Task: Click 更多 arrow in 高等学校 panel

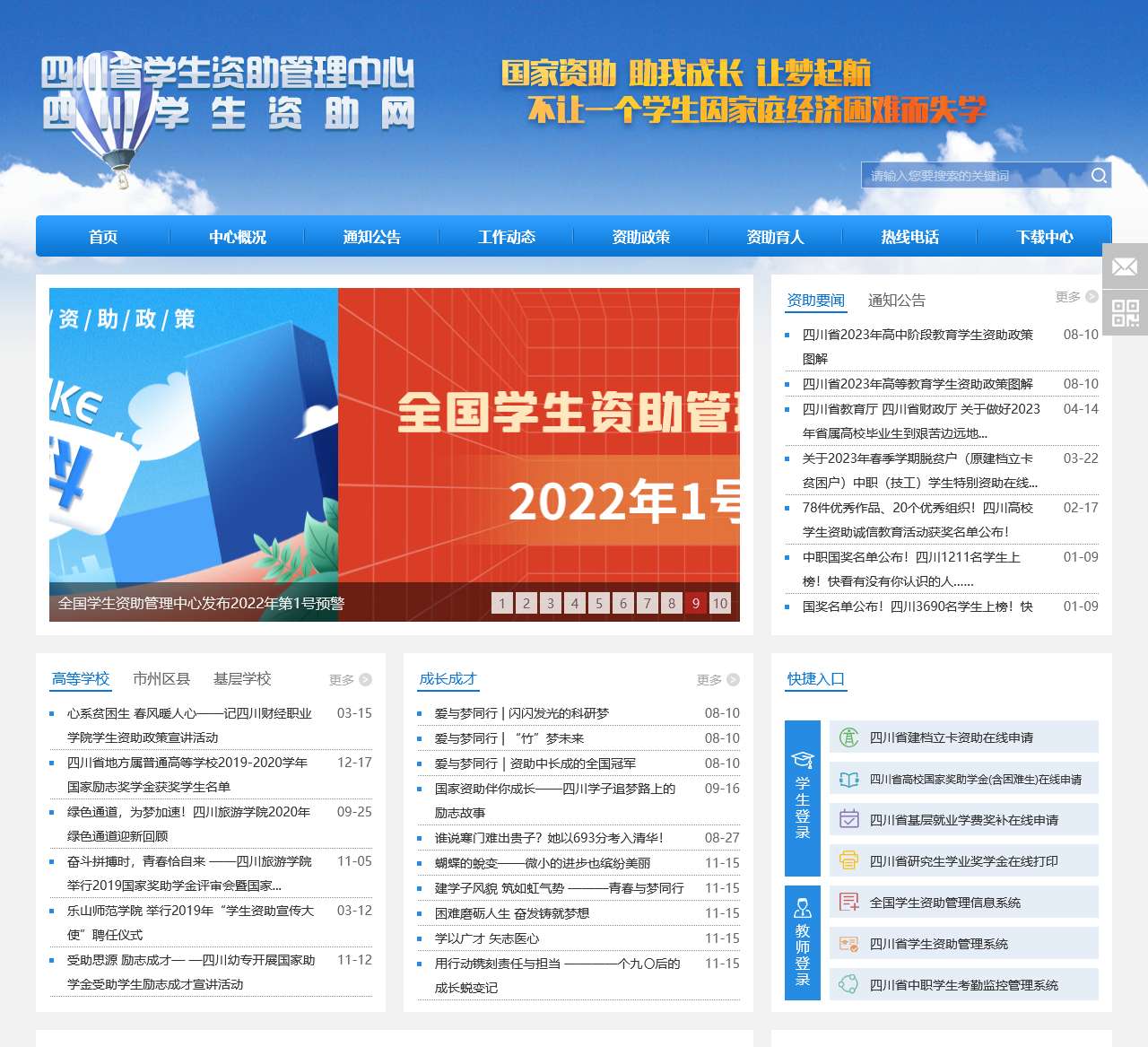Action: [x=365, y=680]
